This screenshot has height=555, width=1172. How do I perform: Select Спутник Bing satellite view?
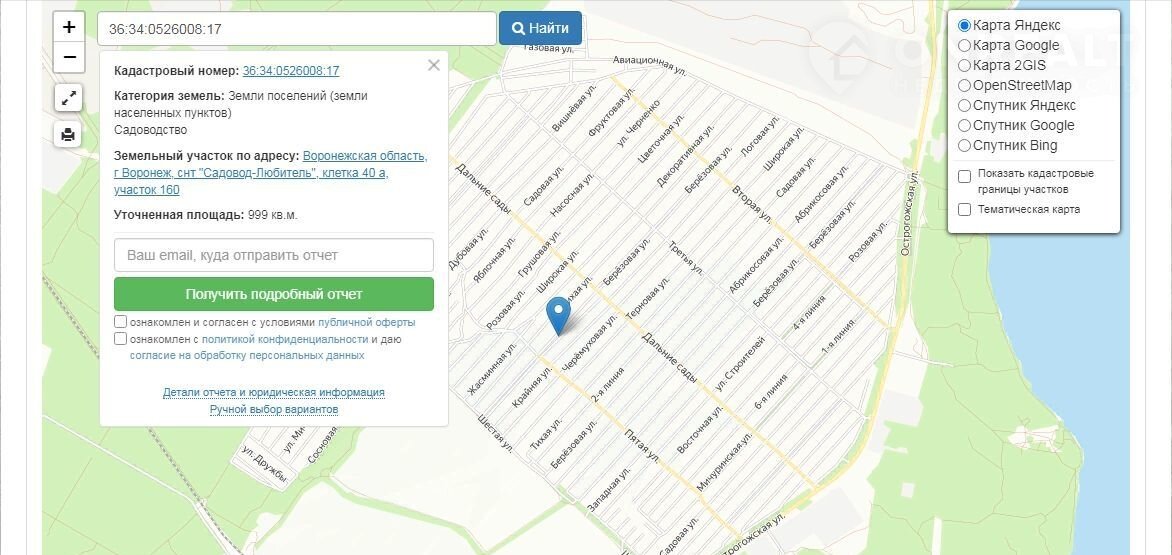(x=964, y=146)
